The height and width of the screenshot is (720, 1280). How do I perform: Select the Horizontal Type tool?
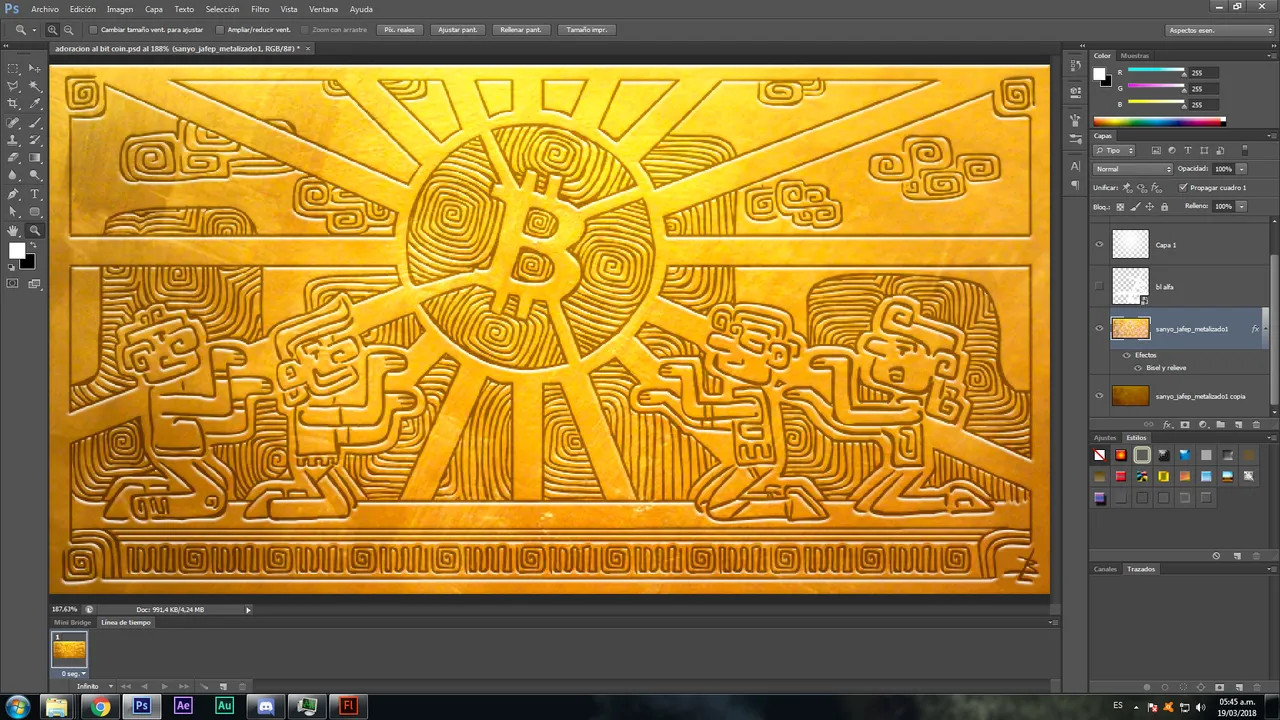click(x=35, y=194)
